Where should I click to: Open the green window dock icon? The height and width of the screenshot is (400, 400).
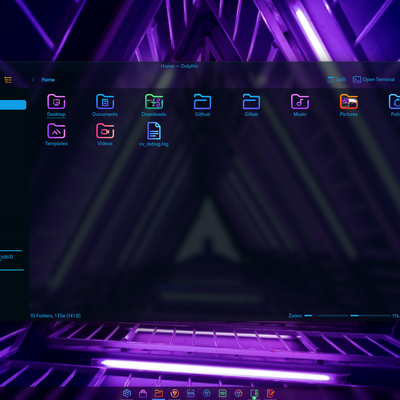tap(223, 393)
